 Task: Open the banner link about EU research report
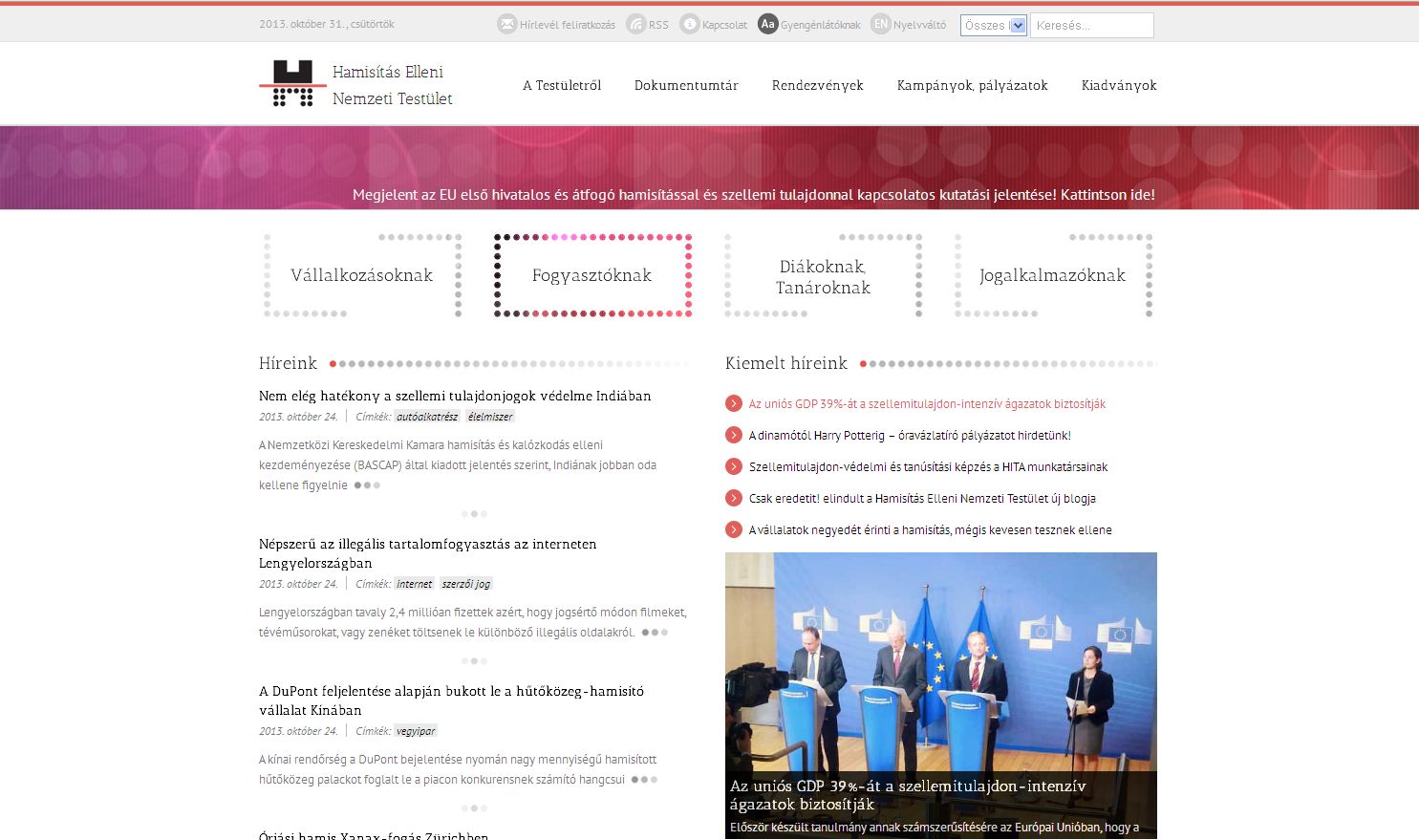click(x=753, y=195)
